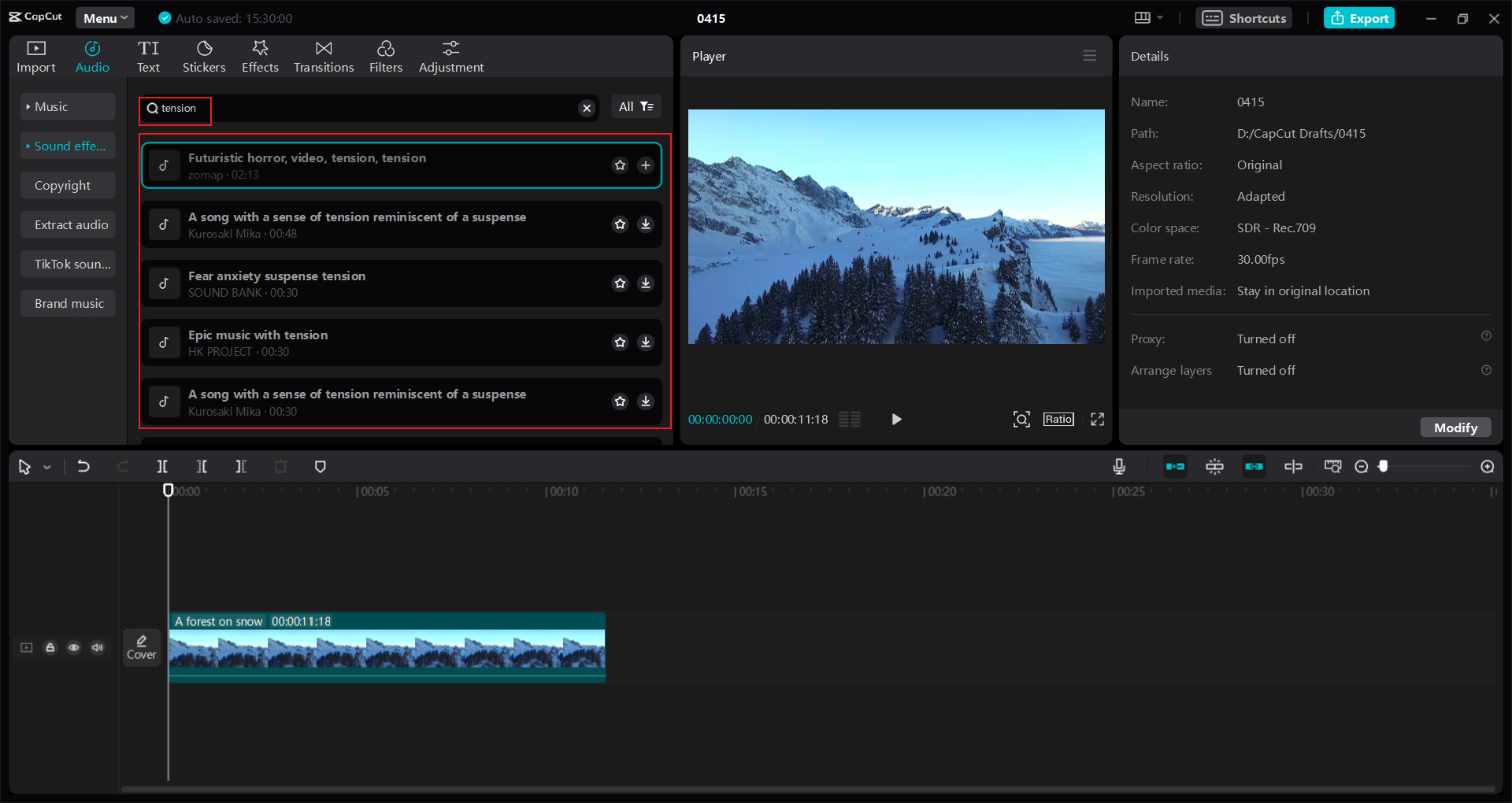1512x803 pixels.
Task: Open Brand music section
Action: (68, 303)
